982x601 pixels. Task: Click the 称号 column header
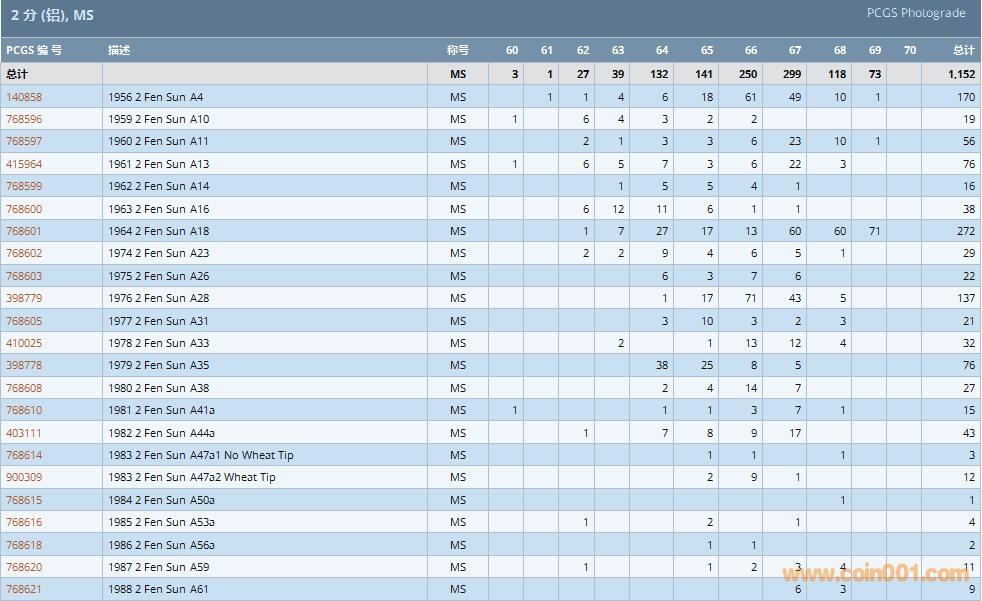(458, 50)
